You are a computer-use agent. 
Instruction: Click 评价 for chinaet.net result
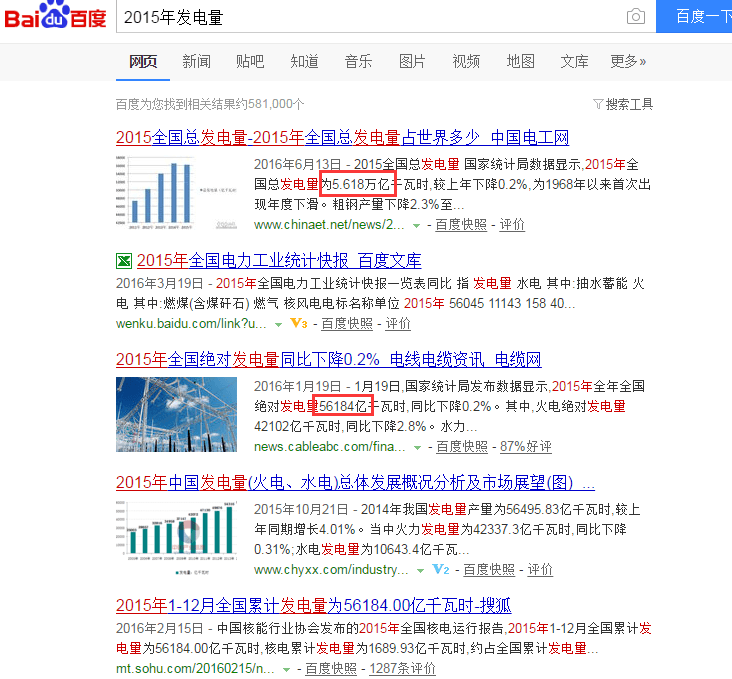pyautogui.click(x=512, y=225)
